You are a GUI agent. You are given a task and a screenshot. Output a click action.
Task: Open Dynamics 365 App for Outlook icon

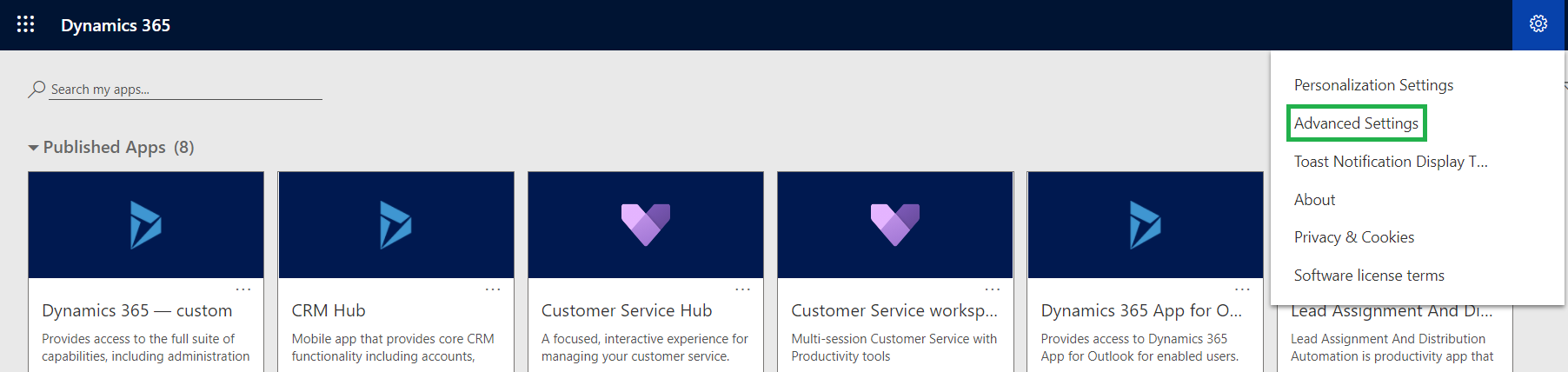[1145, 225]
